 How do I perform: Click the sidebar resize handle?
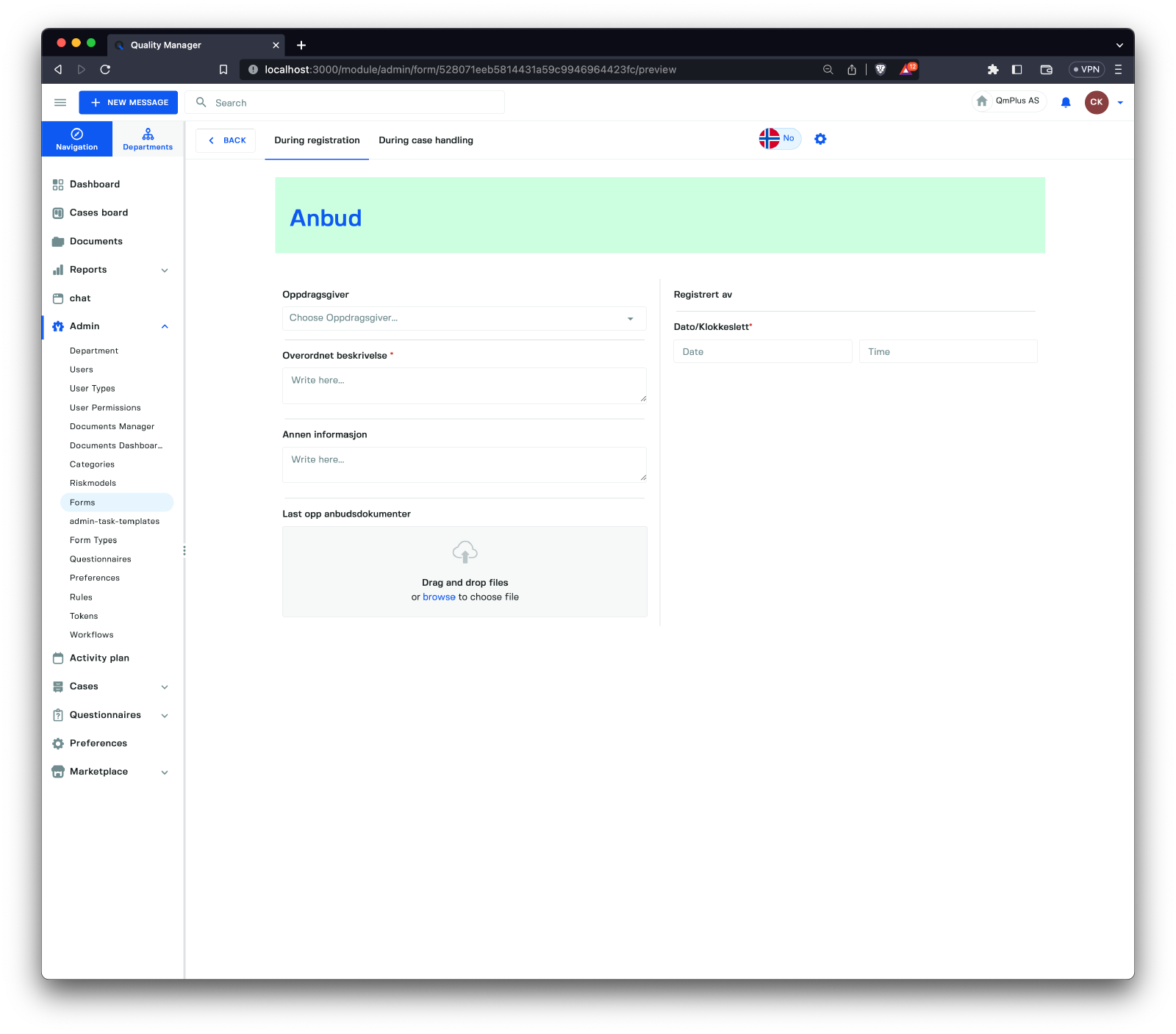tap(184, 550)
